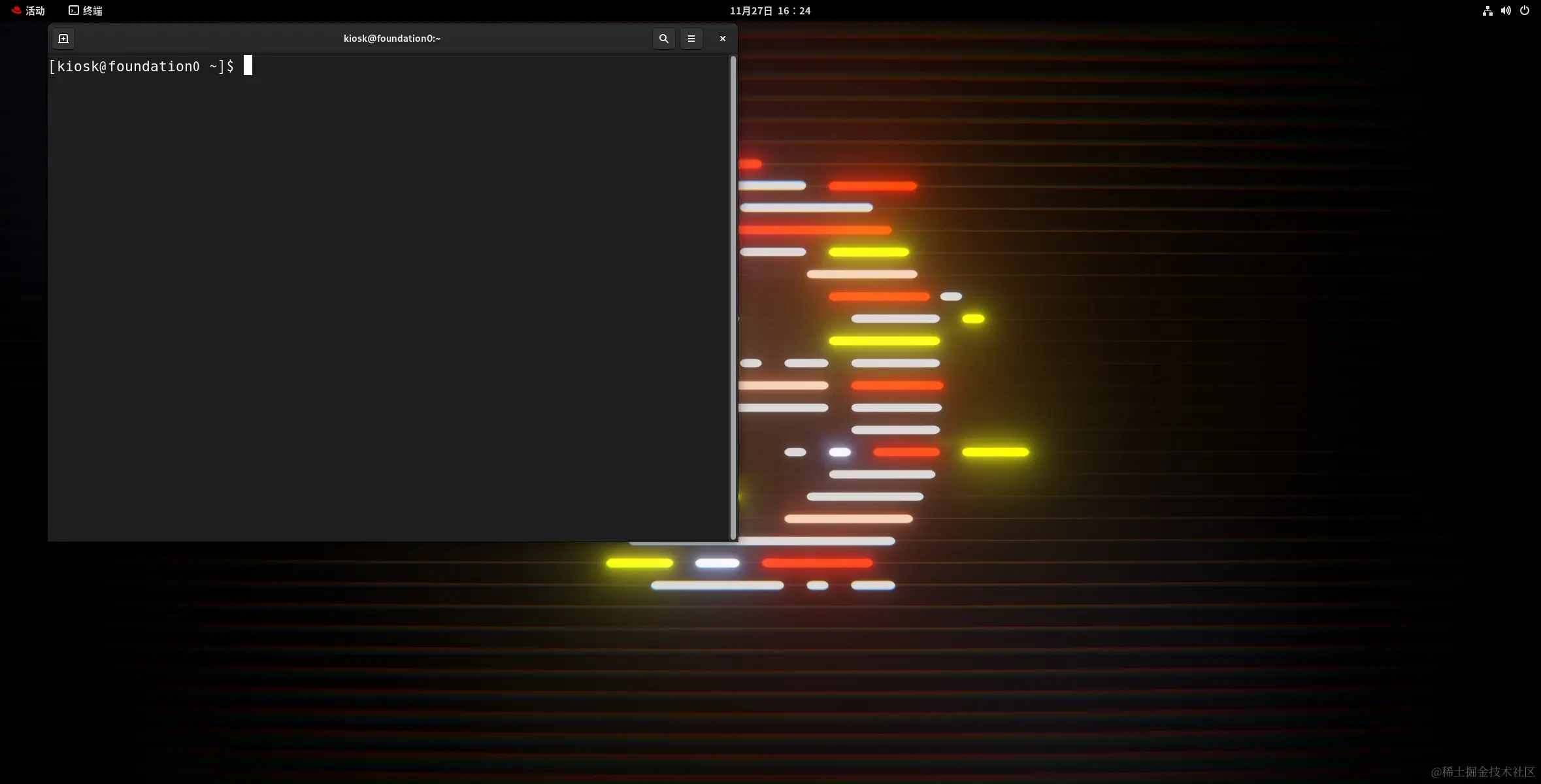Click the terminal search magnifier icon
This screenshot has width=1541, height=784.
pos(663,39)
